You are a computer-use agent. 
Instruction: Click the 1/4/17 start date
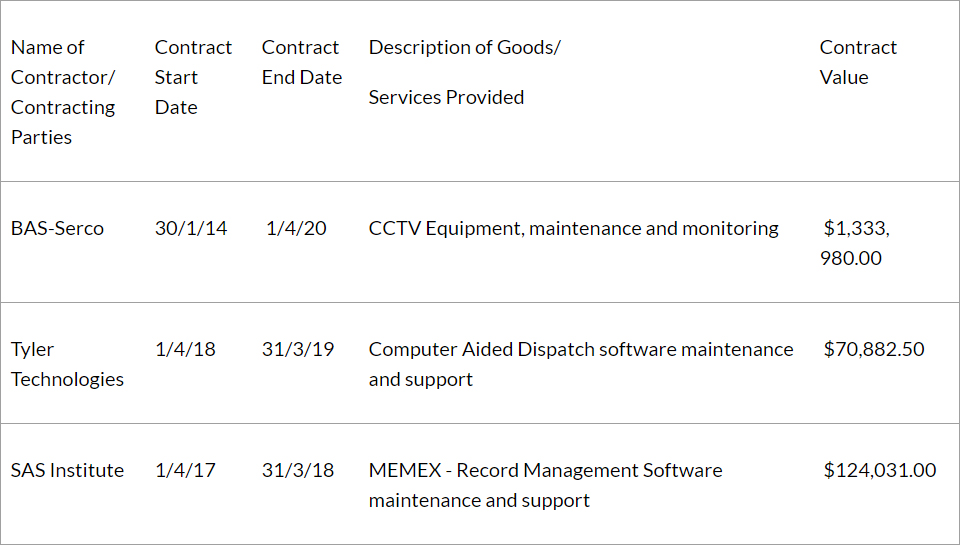coord(185,470)
